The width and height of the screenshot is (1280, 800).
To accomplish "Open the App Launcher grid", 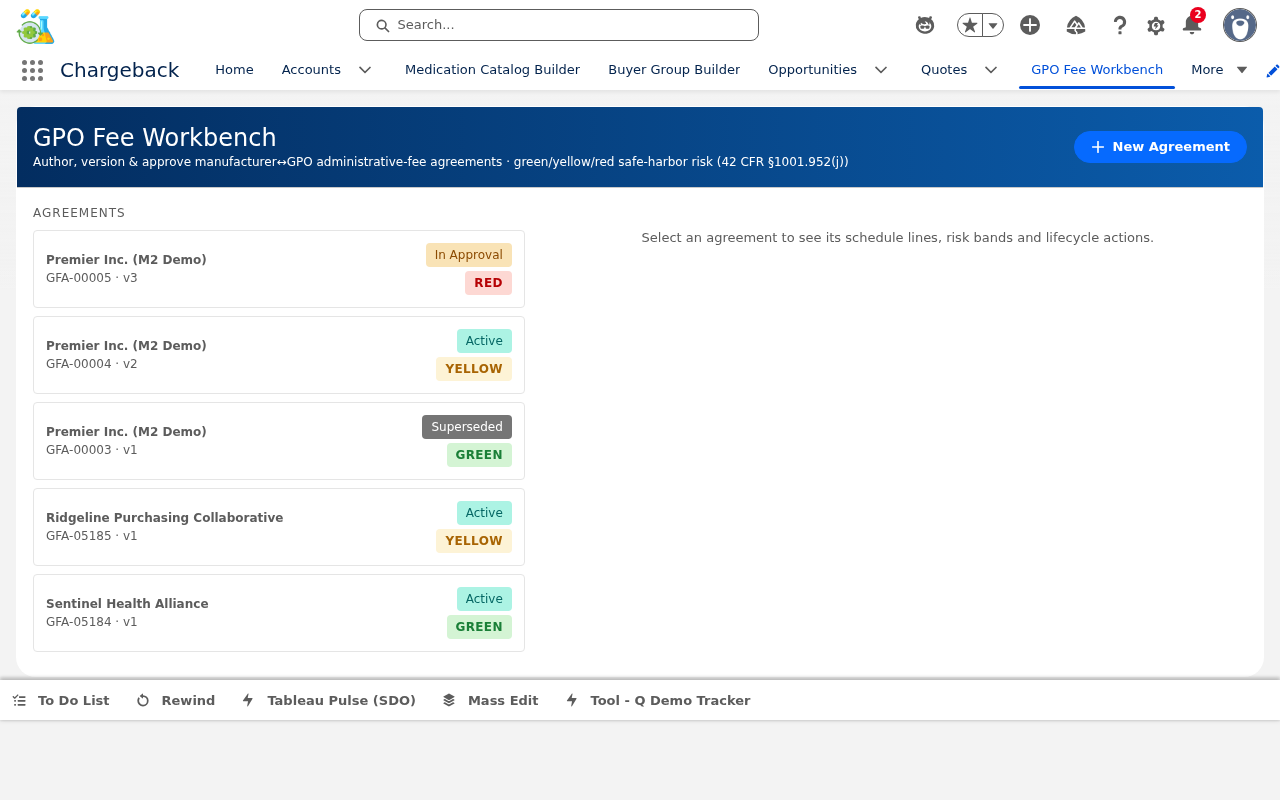I will click(x=32, y=70).
